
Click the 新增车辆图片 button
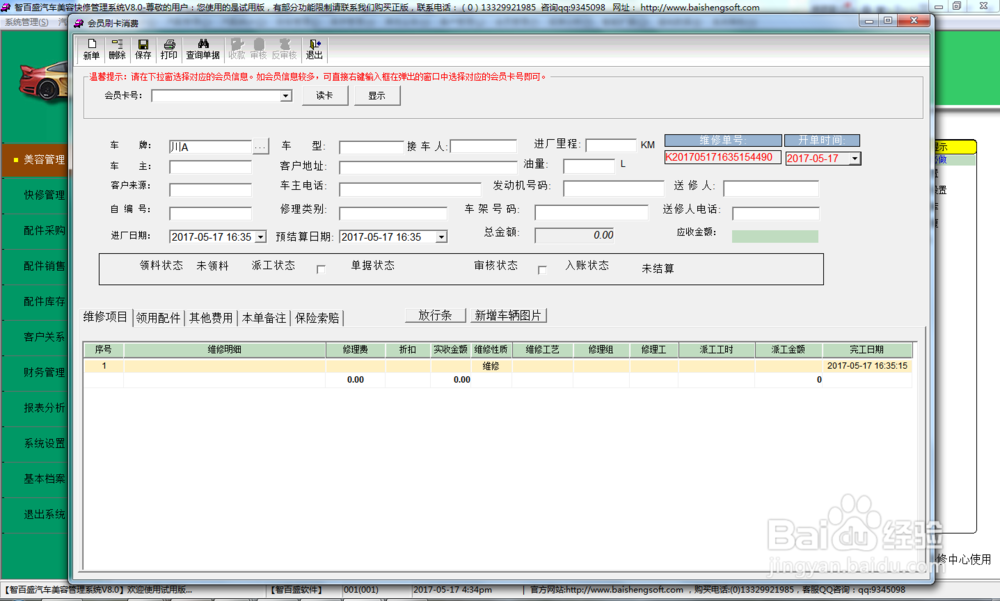[508, 315]
